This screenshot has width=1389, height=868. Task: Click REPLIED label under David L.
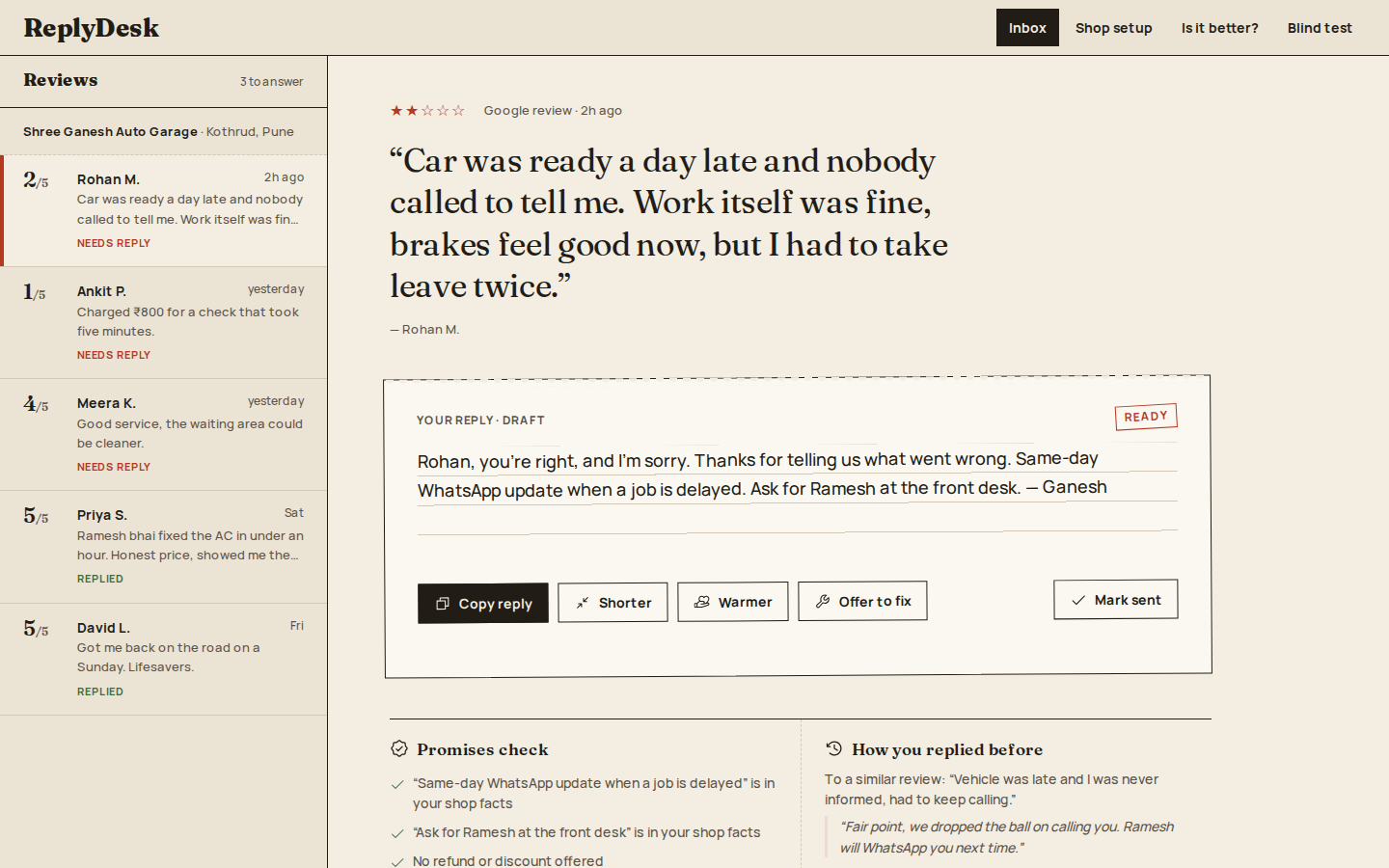[x=100, y=692]
